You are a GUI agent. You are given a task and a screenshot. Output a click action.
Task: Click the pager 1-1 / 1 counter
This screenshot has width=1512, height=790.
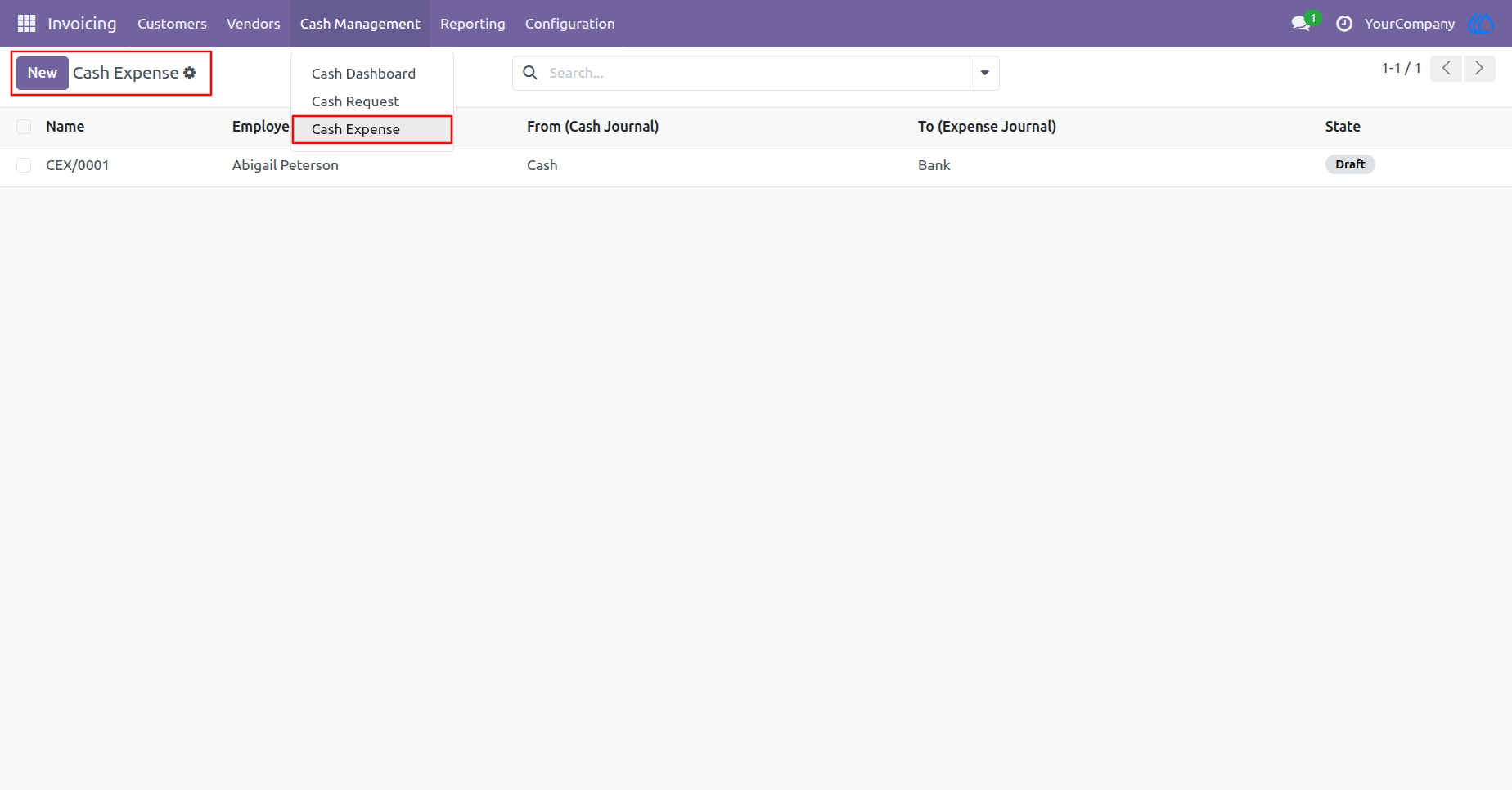[1401, 69]
